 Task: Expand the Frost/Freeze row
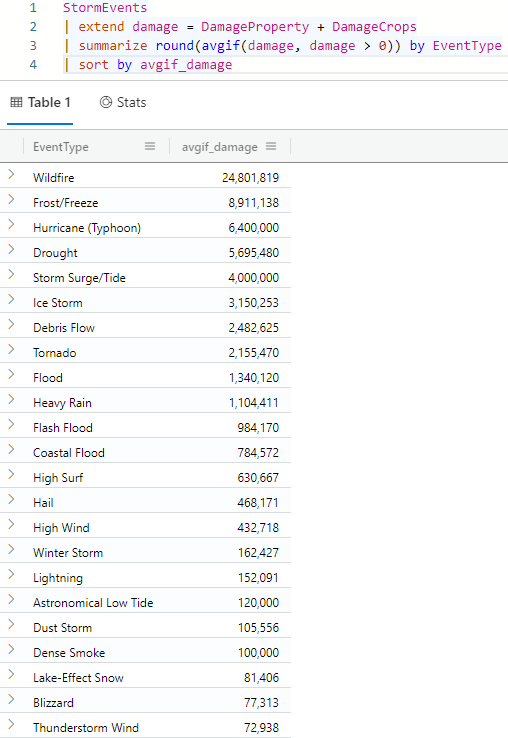(x=11, y=200)
